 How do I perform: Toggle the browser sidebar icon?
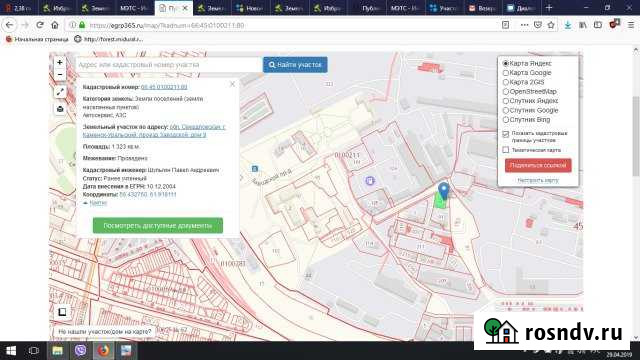[x=598, y=25]
